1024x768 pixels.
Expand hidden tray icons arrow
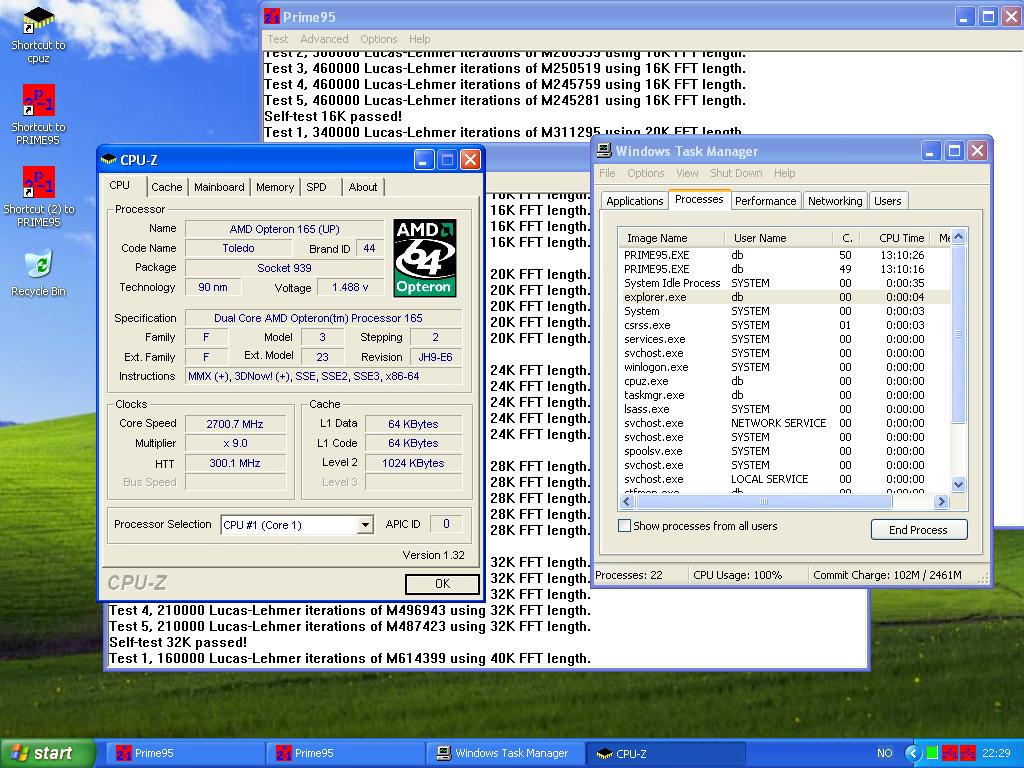(912, 752)
